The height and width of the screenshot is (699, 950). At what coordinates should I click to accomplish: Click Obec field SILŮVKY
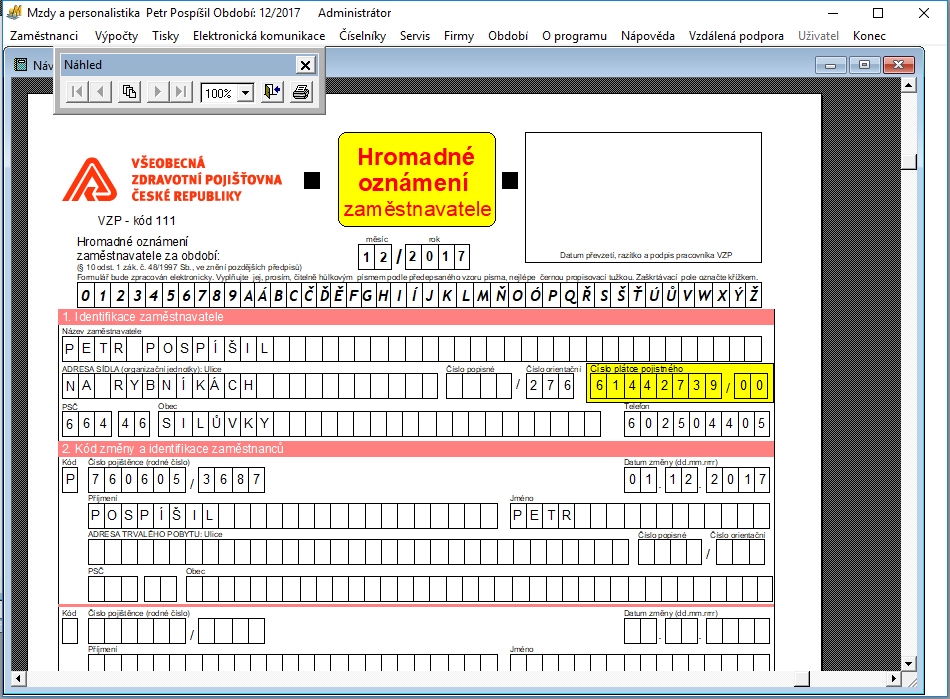(x=379, y=423)
